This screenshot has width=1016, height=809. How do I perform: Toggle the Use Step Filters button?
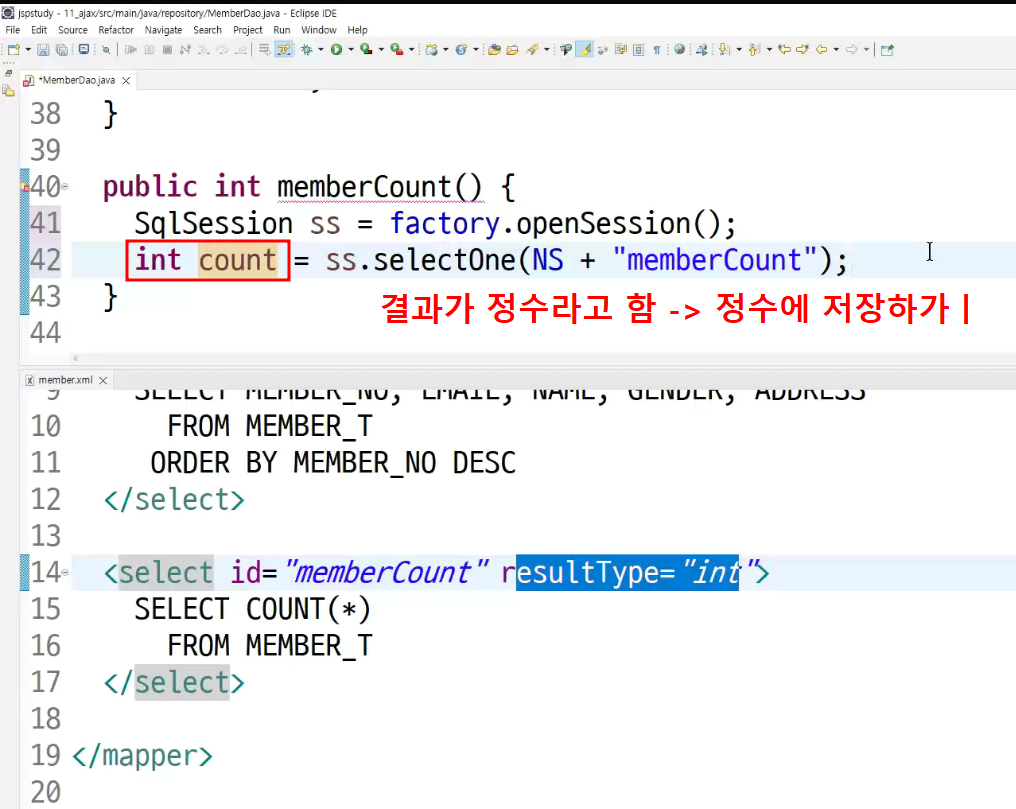tap(284, 49)
